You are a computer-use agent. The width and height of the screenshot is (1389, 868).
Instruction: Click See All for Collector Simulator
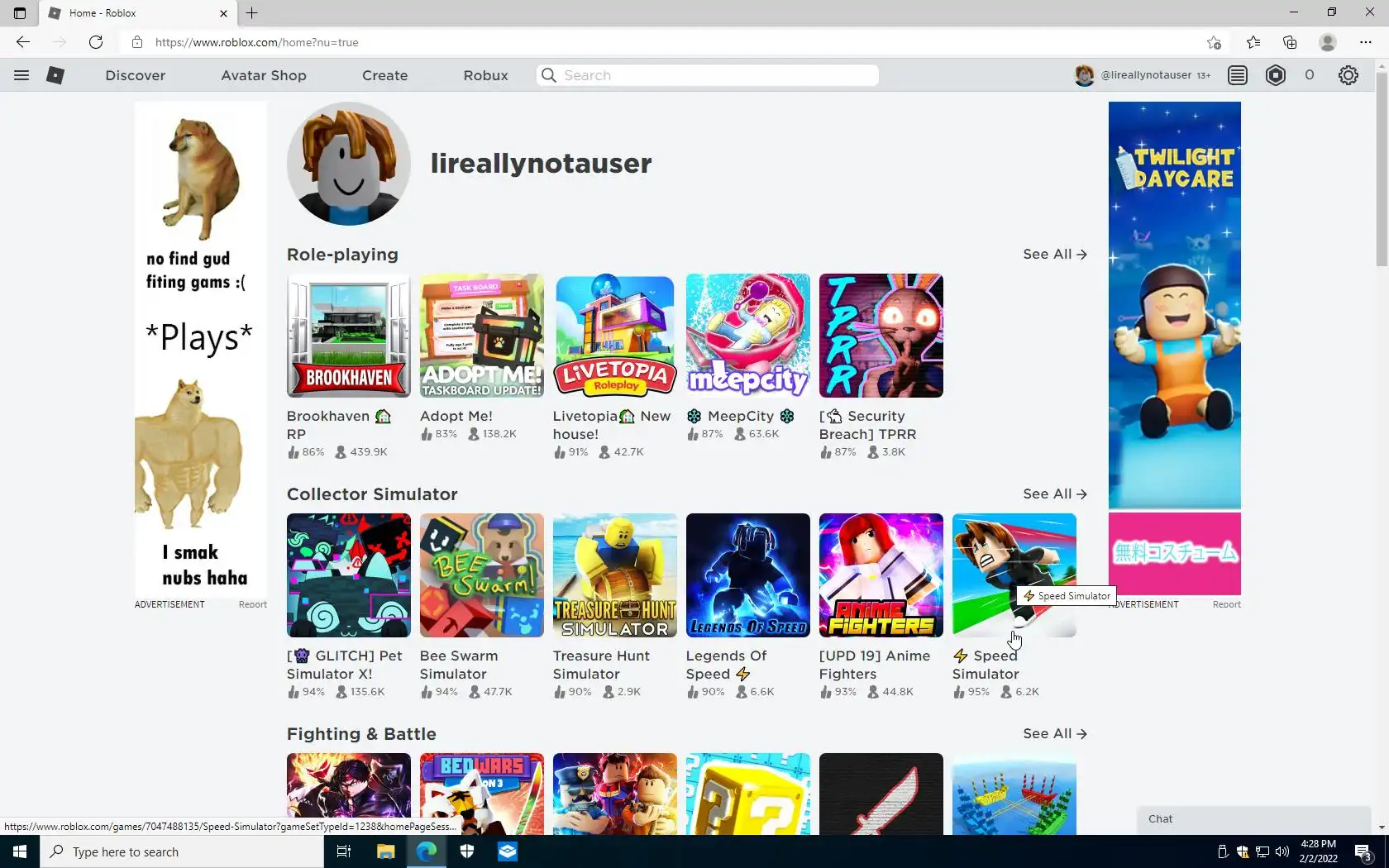(x=1055, y=494)
